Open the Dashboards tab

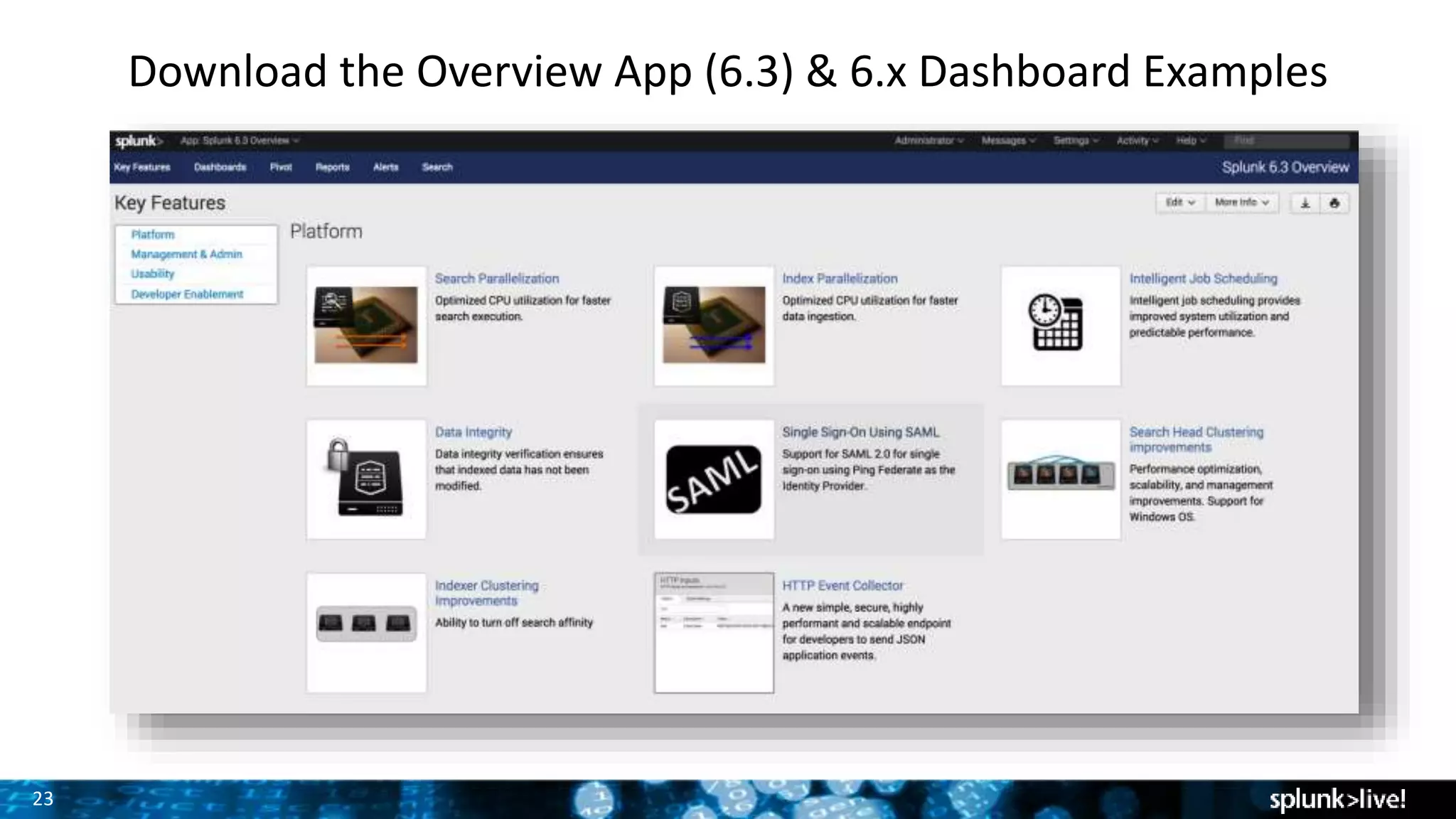pos(220,167)
